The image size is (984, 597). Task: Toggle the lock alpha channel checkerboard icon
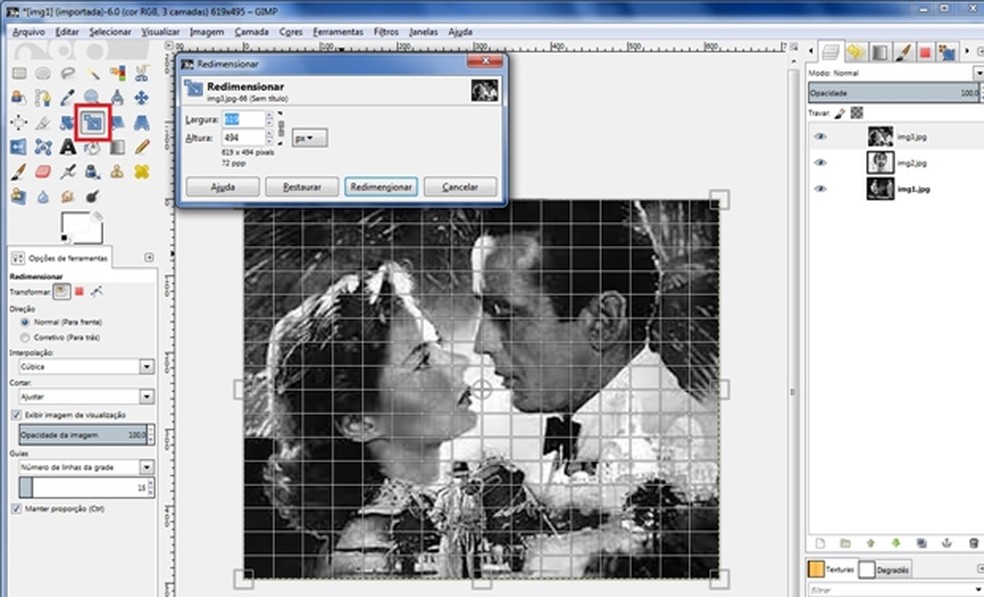(x=857, y=113)
